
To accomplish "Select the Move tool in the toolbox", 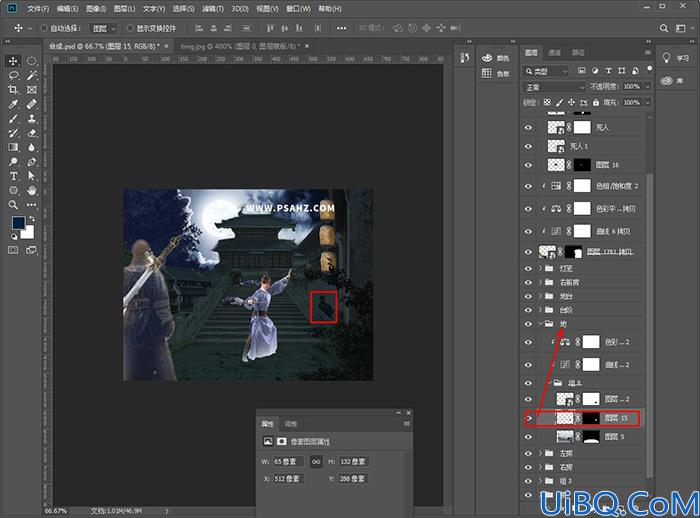I will coord(13,61).
